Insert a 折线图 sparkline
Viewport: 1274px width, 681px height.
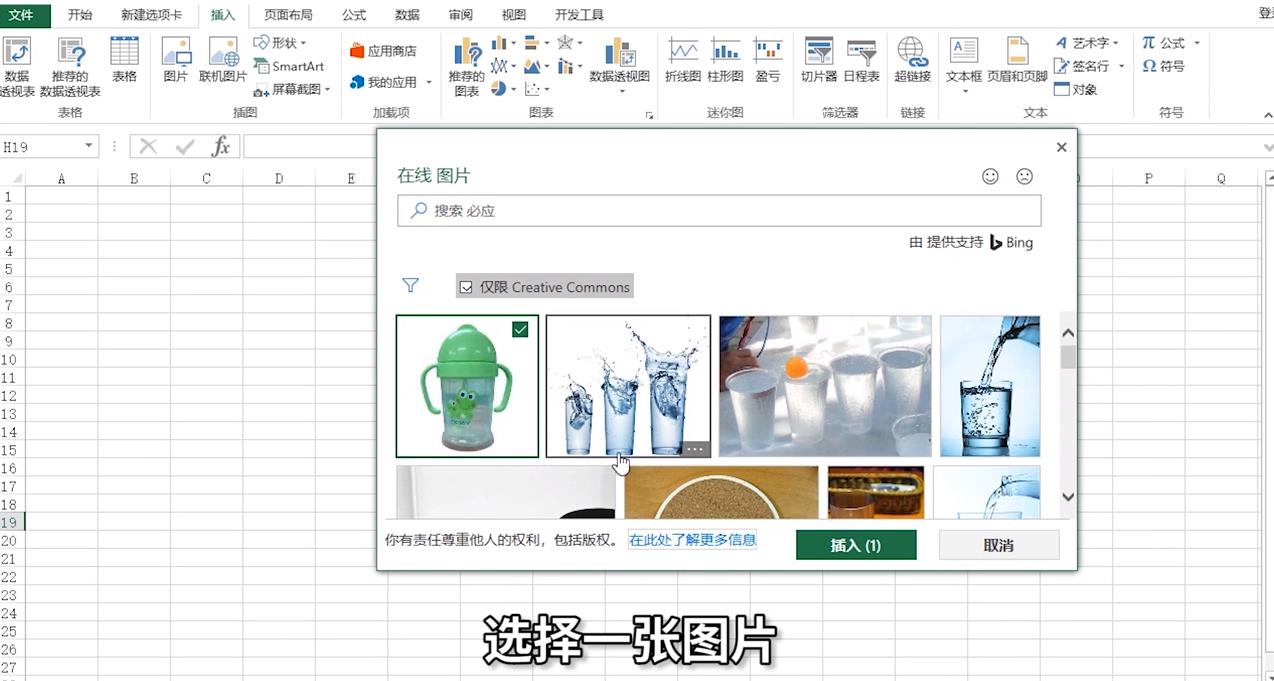click(683, 59)
